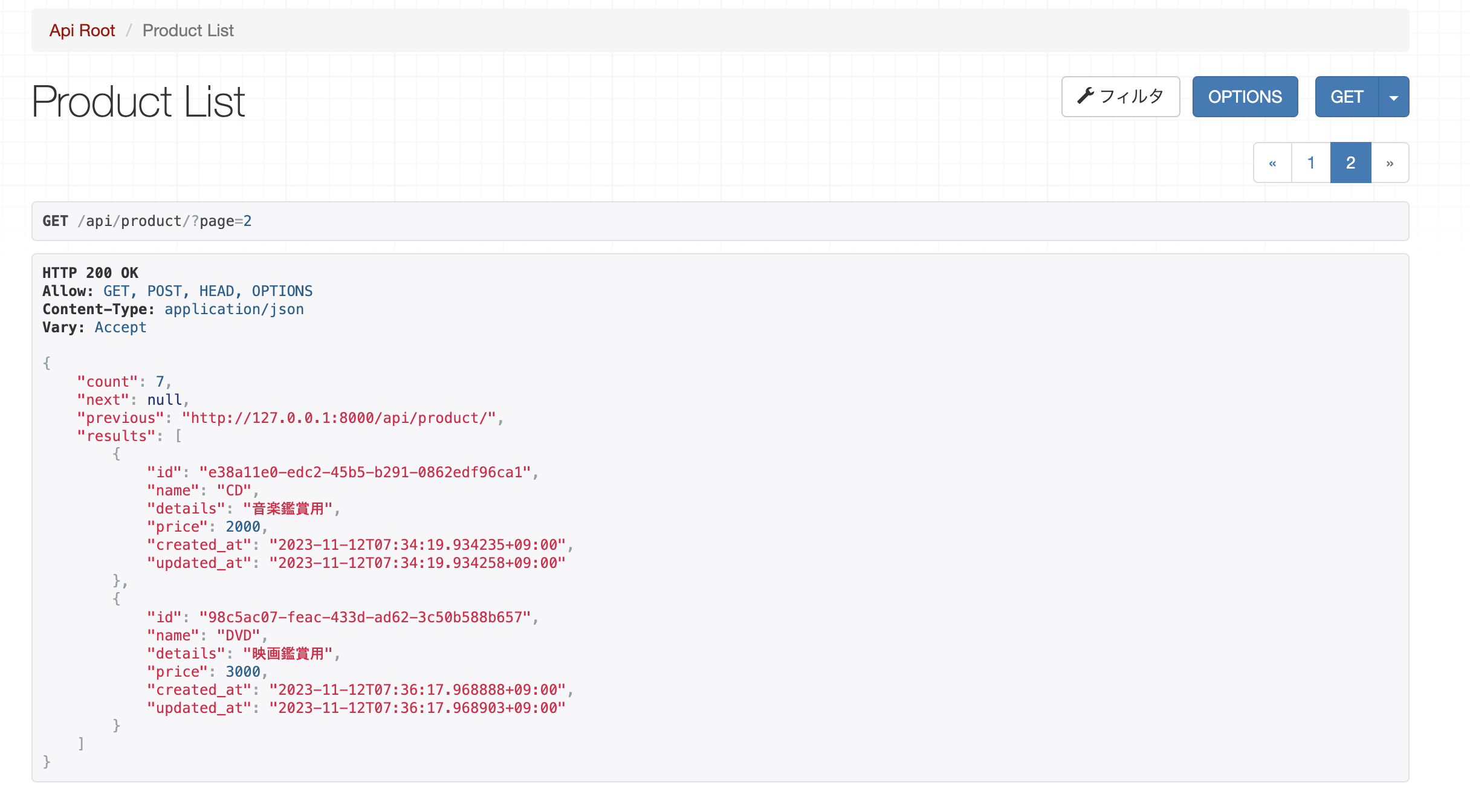
Task: Click the GET /api/product/?page=2 request line
Action: (x=147, y=221)
